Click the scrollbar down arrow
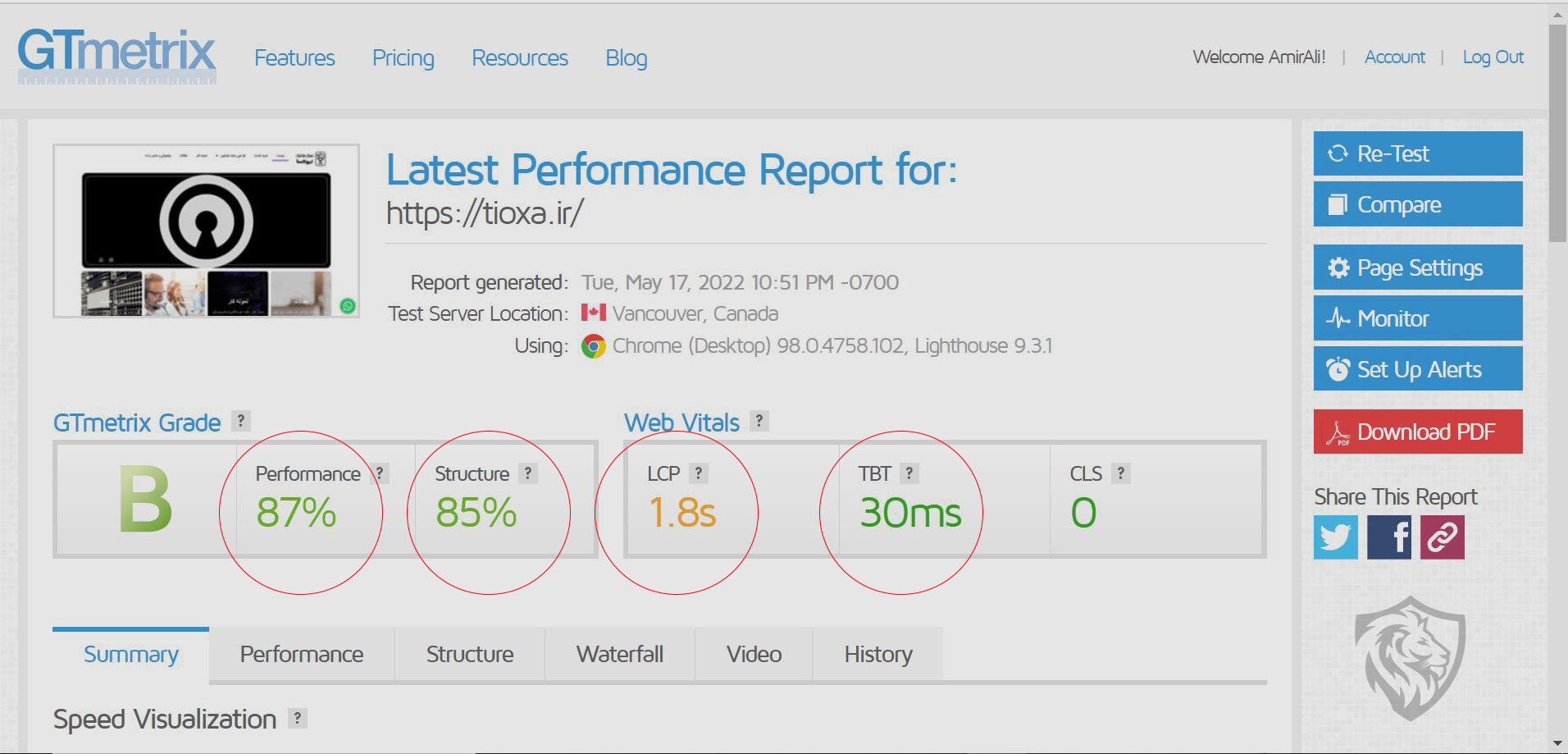This screenshot has height=754, width=1568. 1557,743
